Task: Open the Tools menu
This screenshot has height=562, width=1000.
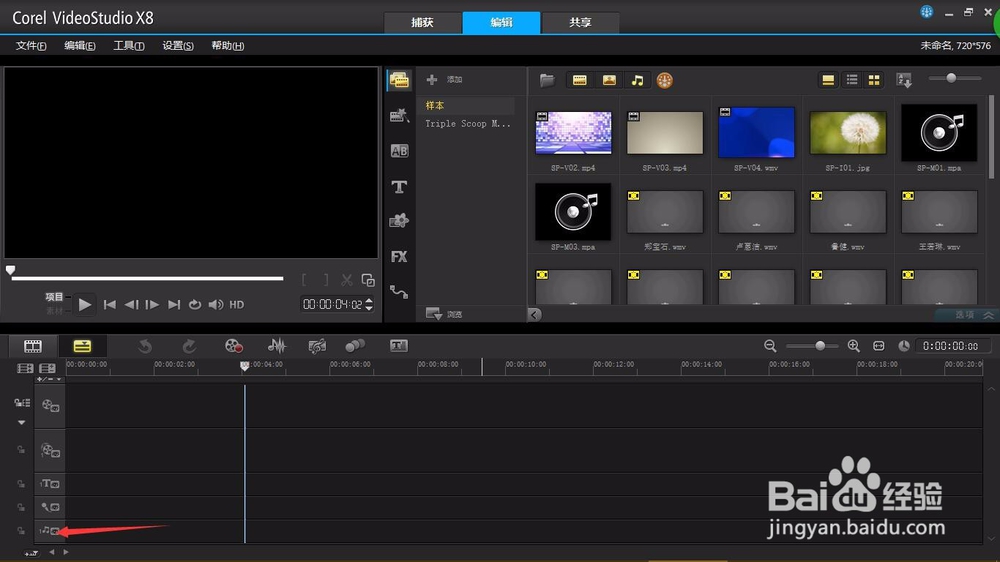Action: [129, 46]
